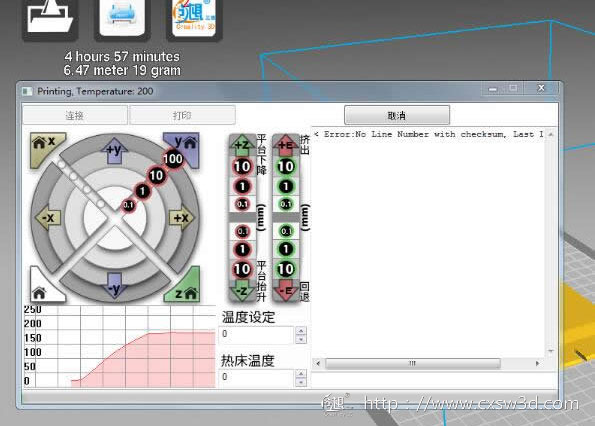Click the -Z arrow to raise platform
The image size is (595, 426).
pos(242,291)
